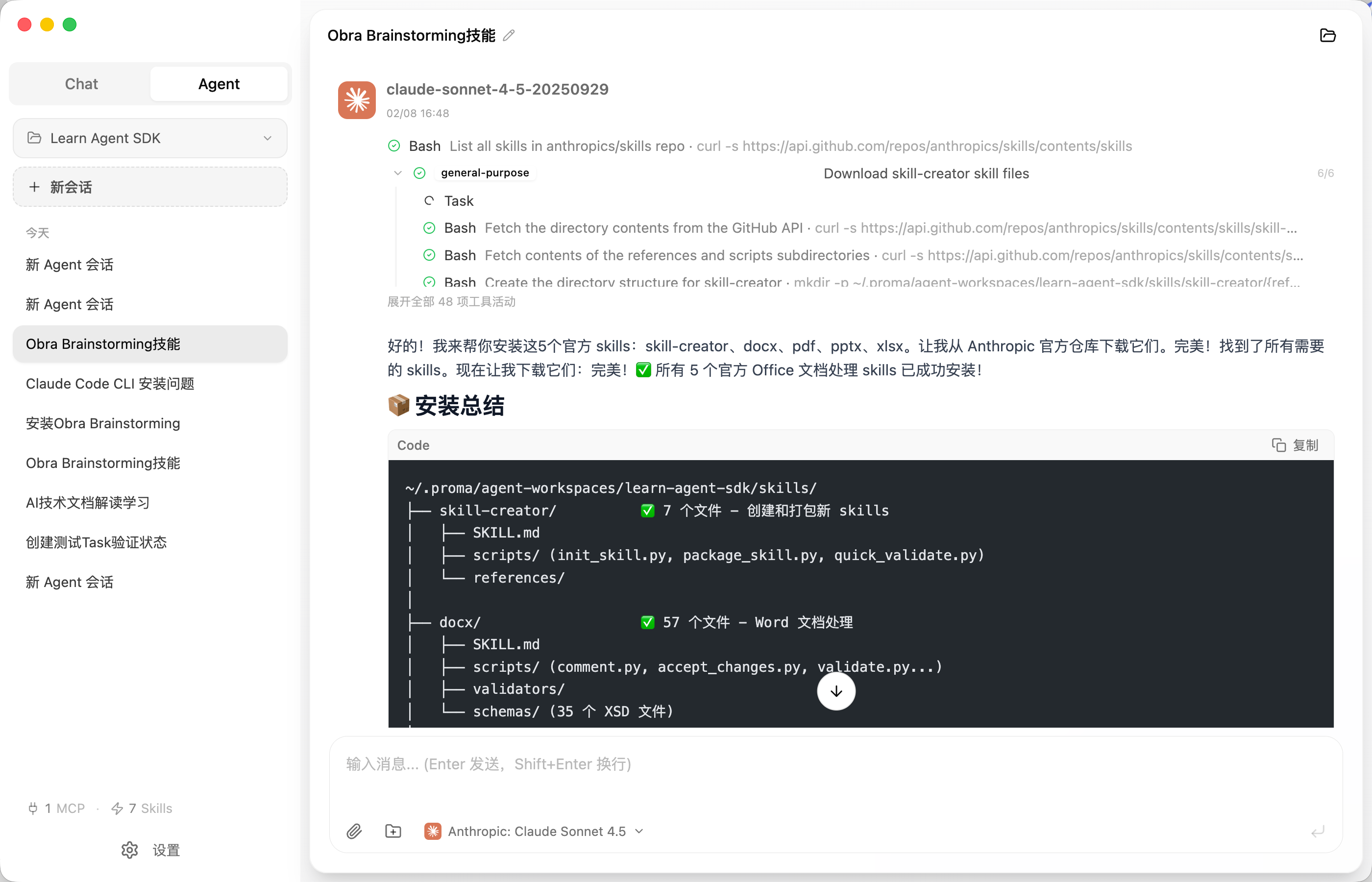The width and height of the screenshot is (1372, 882).
Task: Start a new conversation with 新会话
Action: click(x=150, y=187)
